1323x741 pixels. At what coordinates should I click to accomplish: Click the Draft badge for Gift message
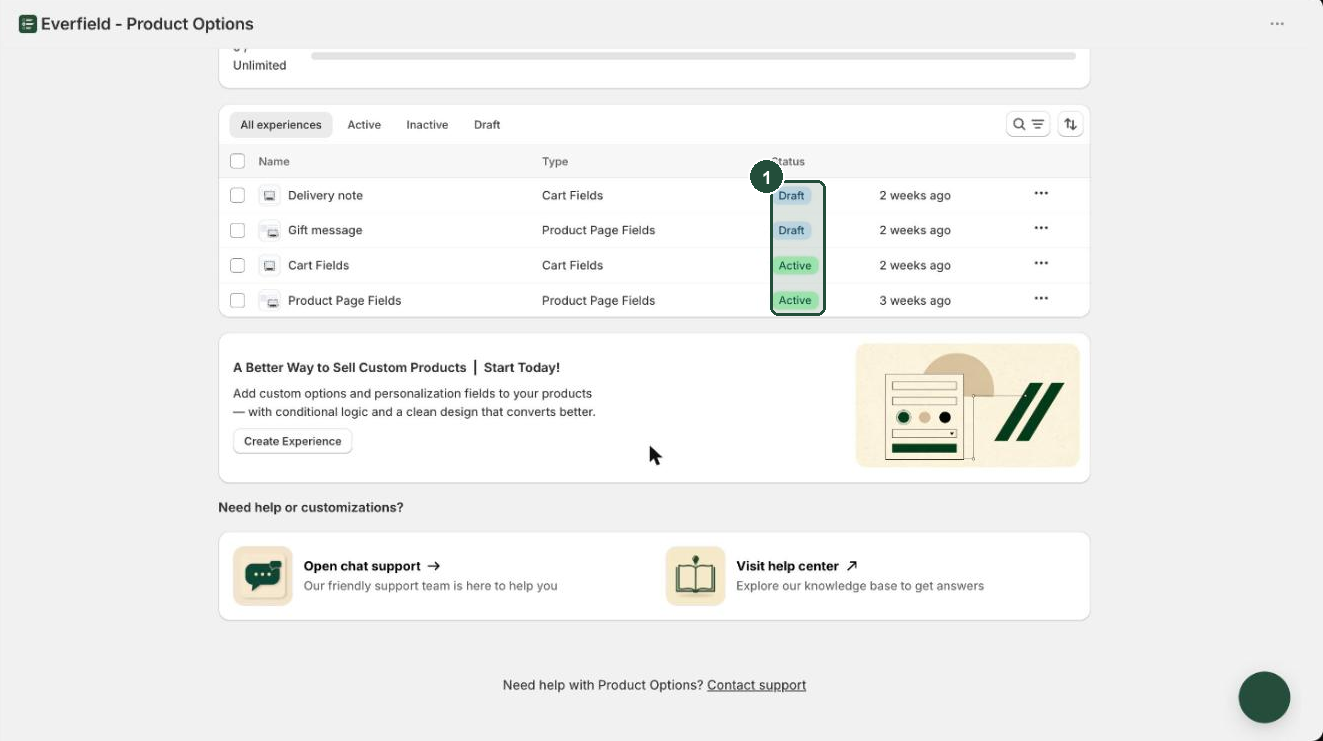(x=792, y=231)
